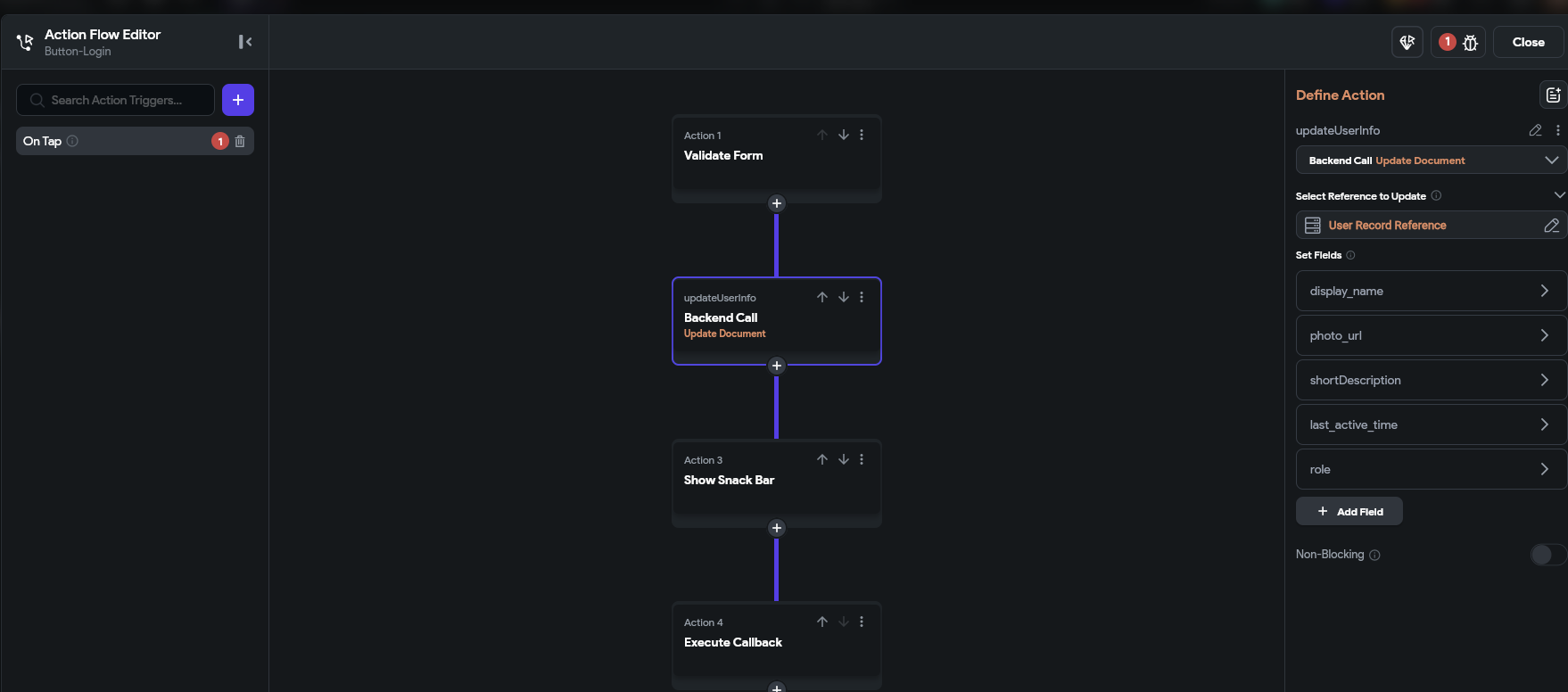The width and height of the screenshot is (1568, 692).
Task: Toggle the Non-Blocking switch
Action: [x=1547, y=555]
